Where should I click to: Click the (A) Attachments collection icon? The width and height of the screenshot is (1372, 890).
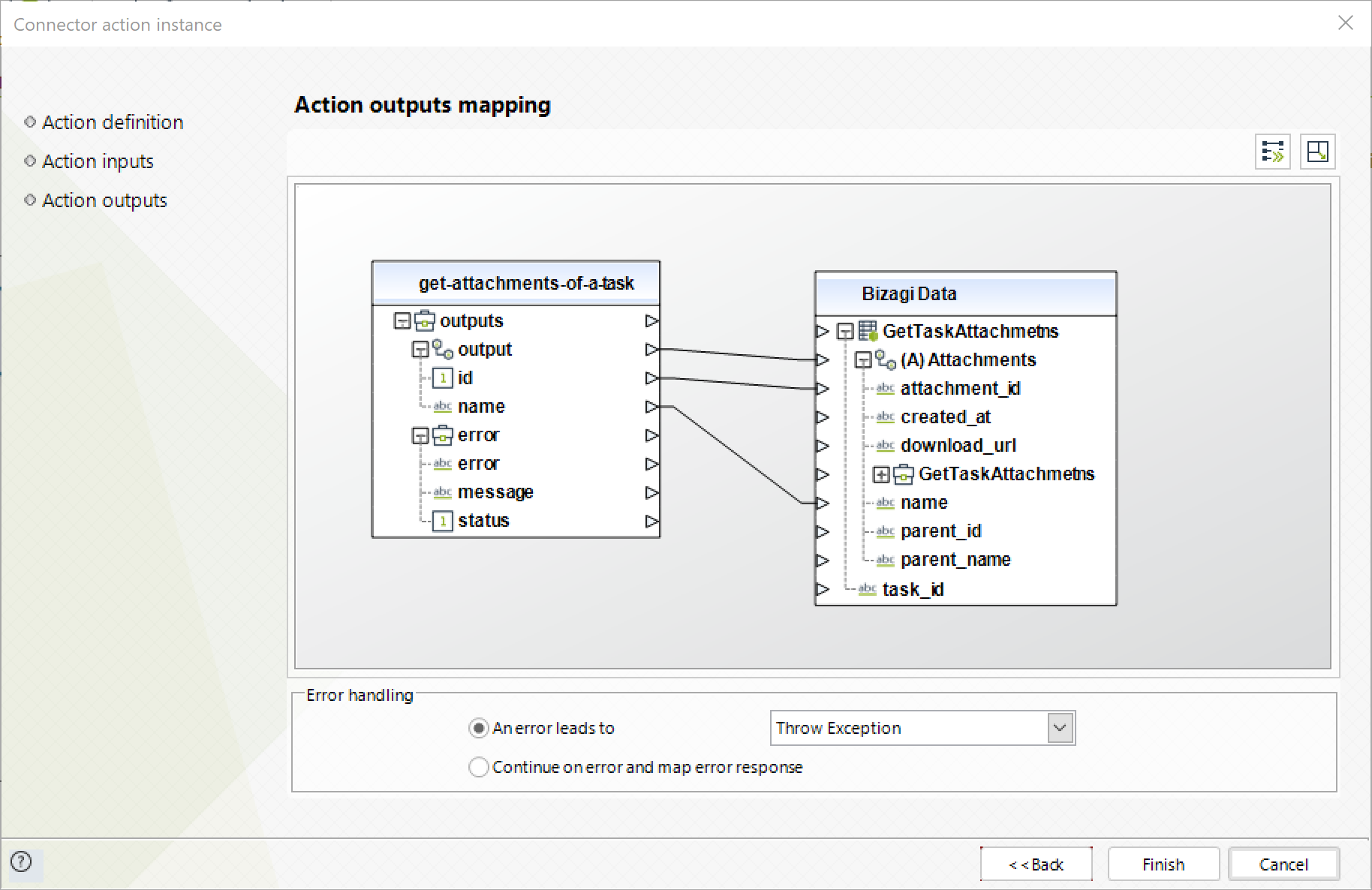pos(886,360)
